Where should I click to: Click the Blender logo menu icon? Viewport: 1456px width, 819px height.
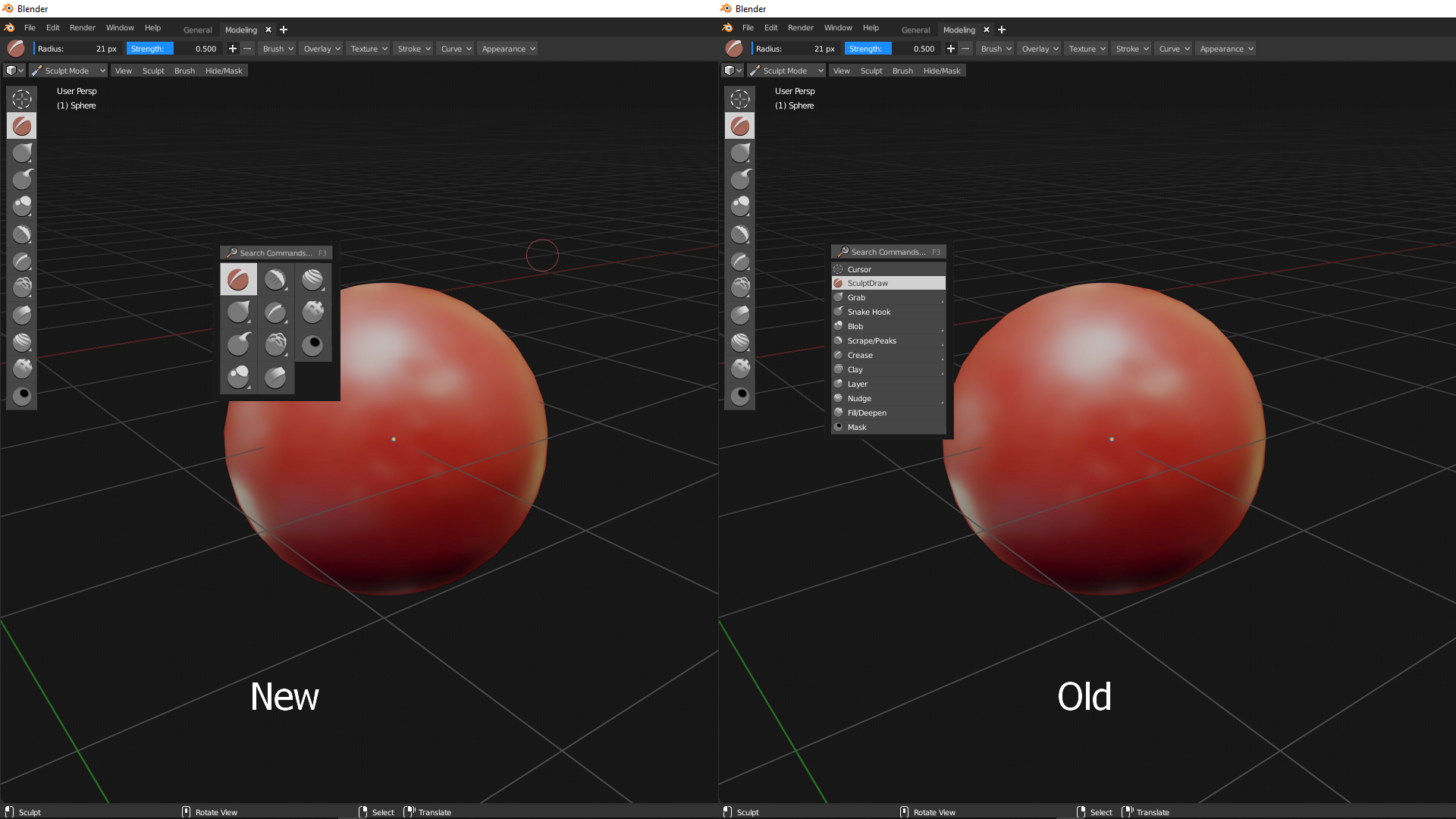(x=9, y=27)
